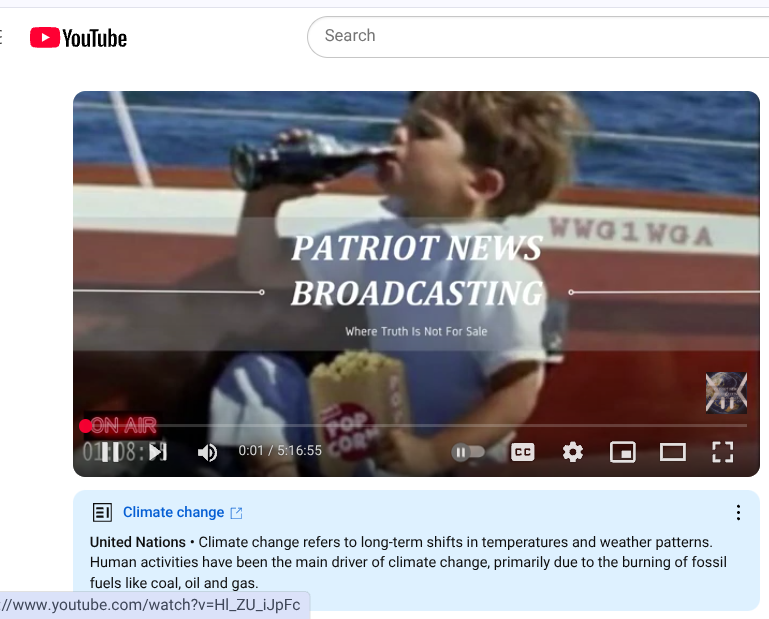Open the hamburger guide menu

[1, 37]
